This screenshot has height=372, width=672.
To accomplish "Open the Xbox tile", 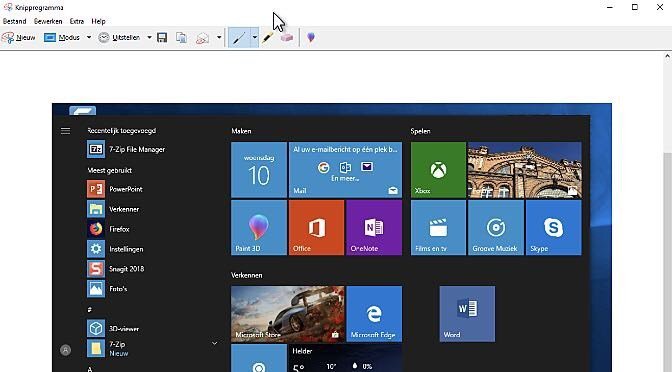I will point(438,170).
